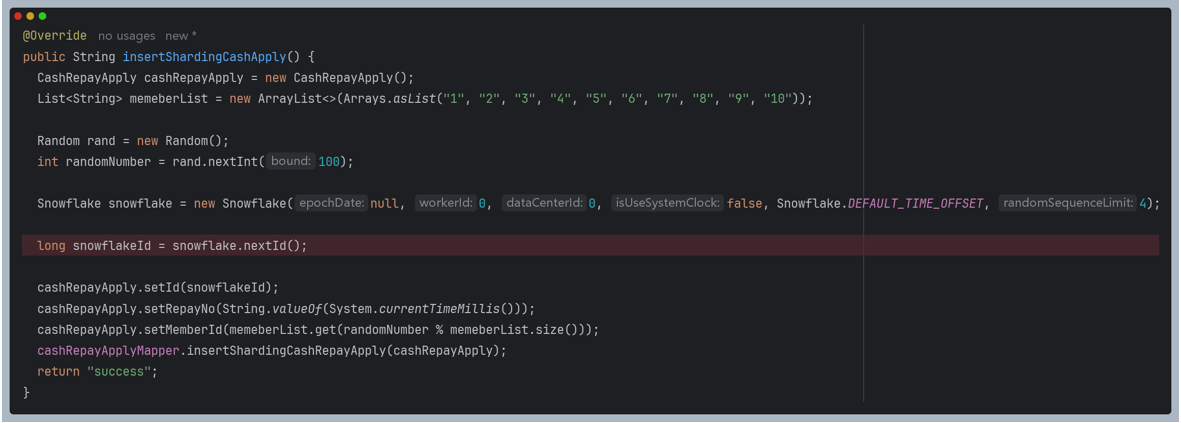The height and width of the screenshot is (423, 1181).
Task: Click the yellow minimize window button
Action: pos(30,16)
